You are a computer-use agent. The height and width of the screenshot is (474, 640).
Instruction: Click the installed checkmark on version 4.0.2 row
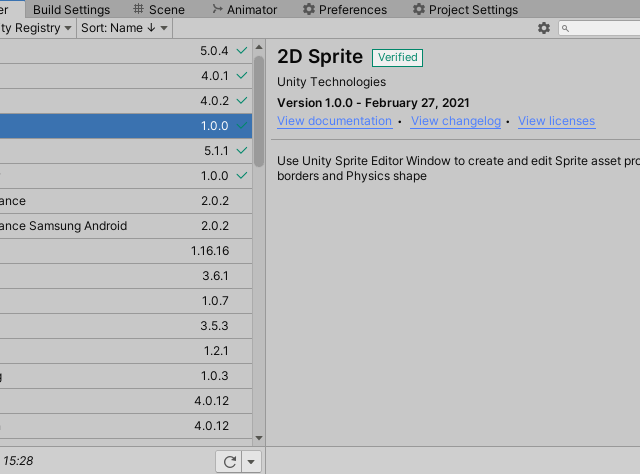[242, 100]
